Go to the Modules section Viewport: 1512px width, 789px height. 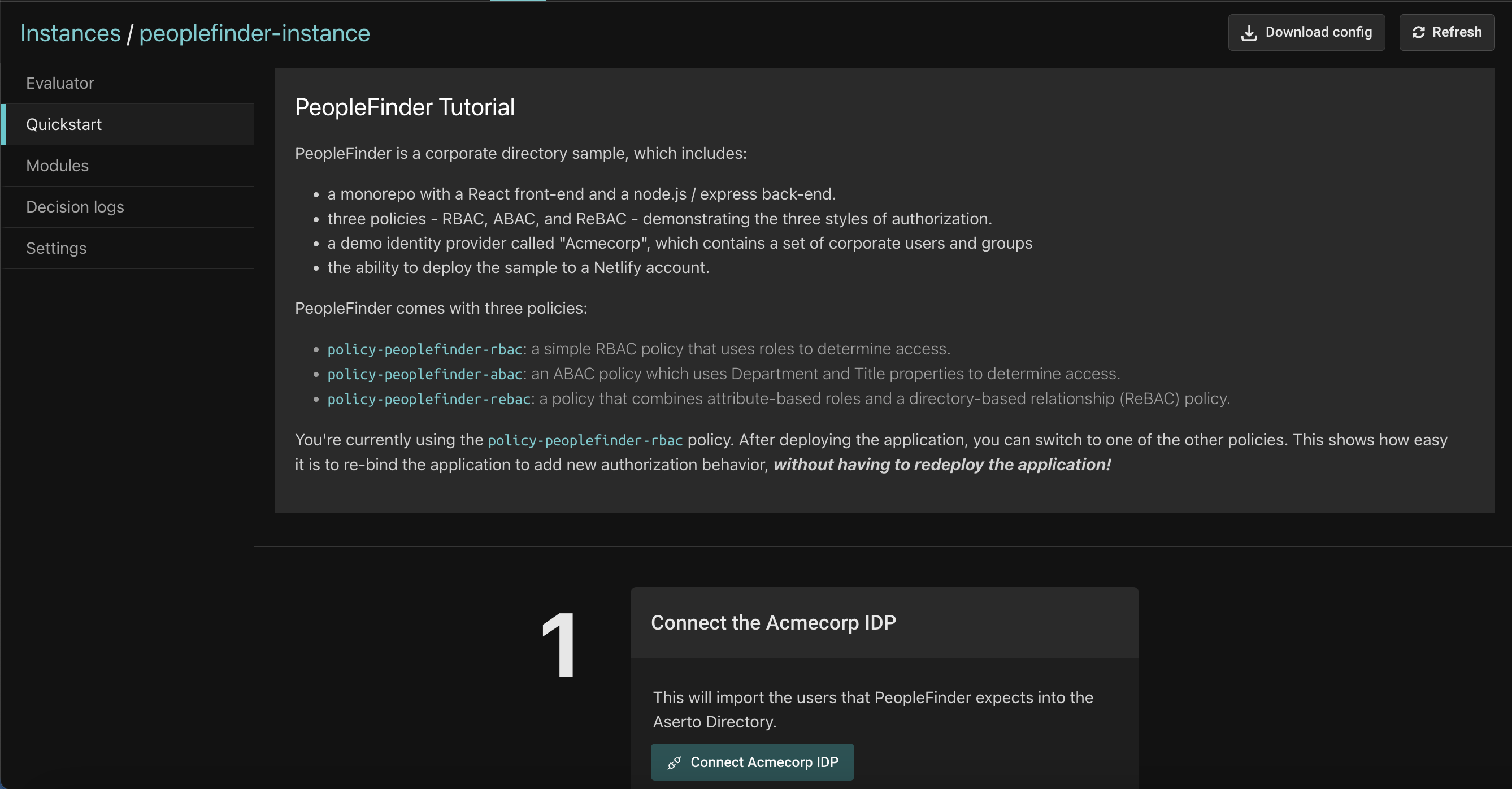[x=57, y=166]
